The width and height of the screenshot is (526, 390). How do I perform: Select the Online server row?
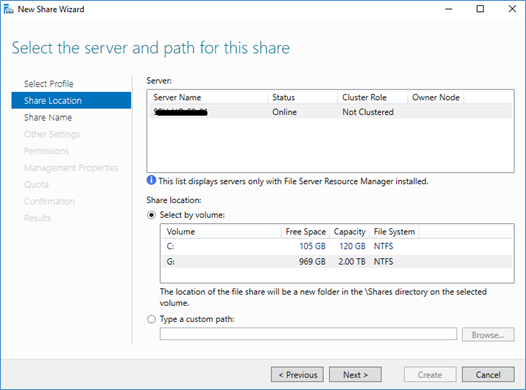click(x=330, y=112)
